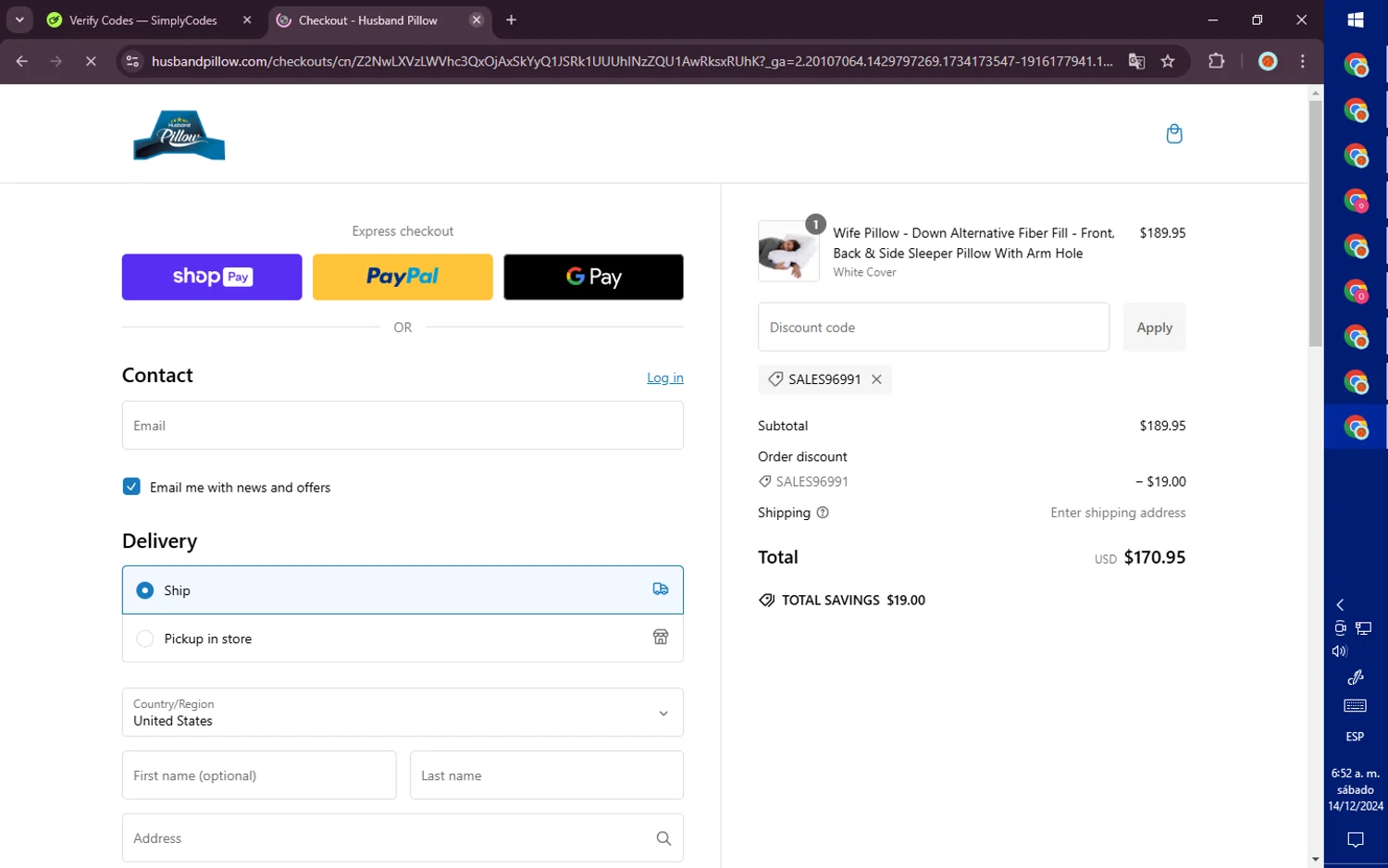
Task: Click the store icon in Pickup row
Action: pyautogui.click(x=661, y=638)
